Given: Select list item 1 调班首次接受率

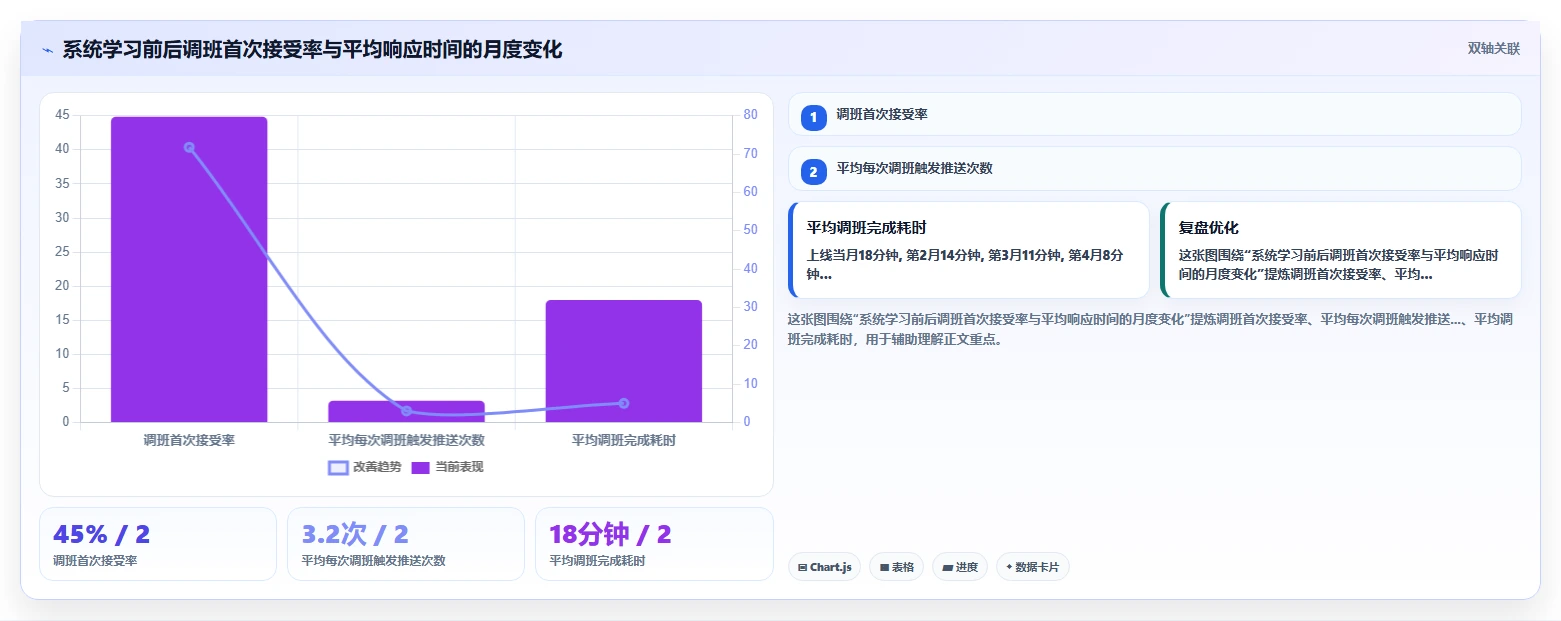Looking at the screenshot, I should tap(1154, 114).
